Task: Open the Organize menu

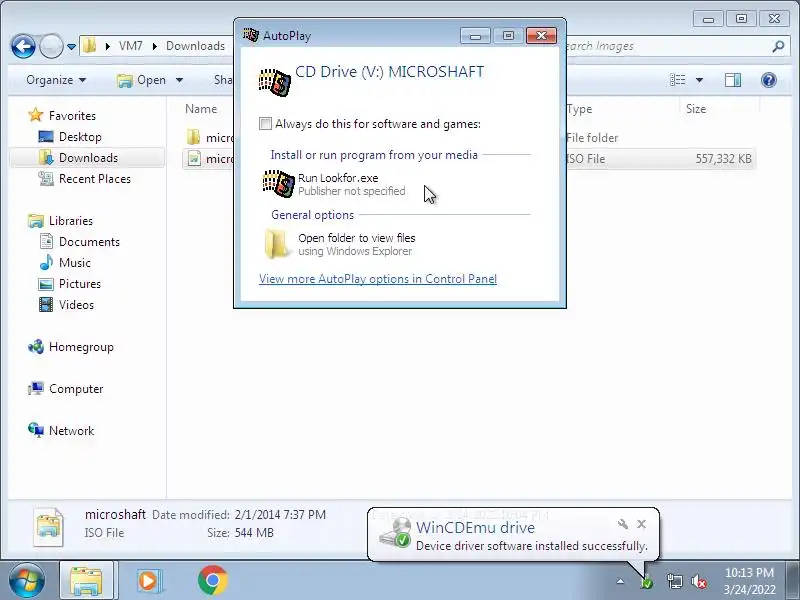Action: pos(56,80)
